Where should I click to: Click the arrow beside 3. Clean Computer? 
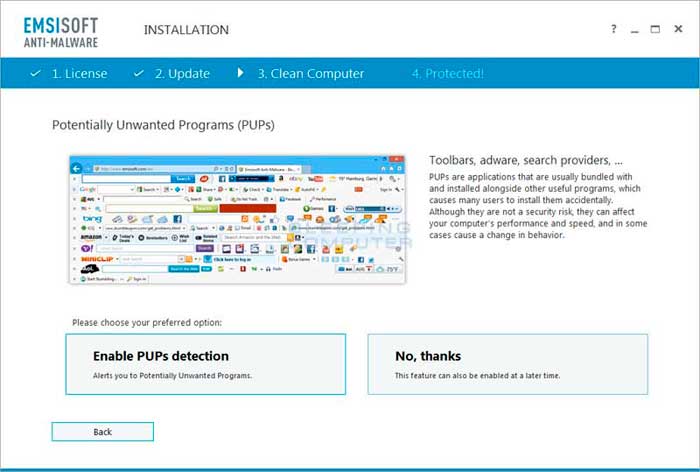(241, 72)
